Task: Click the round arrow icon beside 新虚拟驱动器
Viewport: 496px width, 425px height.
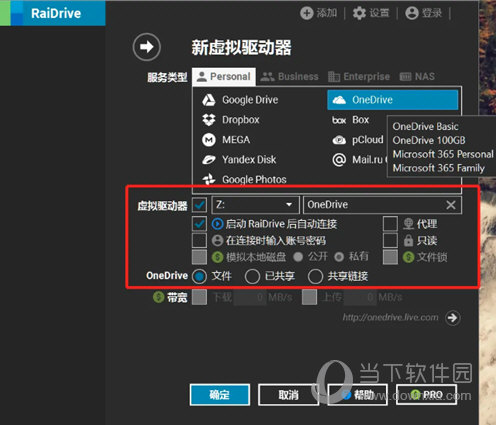Action: 147,47
